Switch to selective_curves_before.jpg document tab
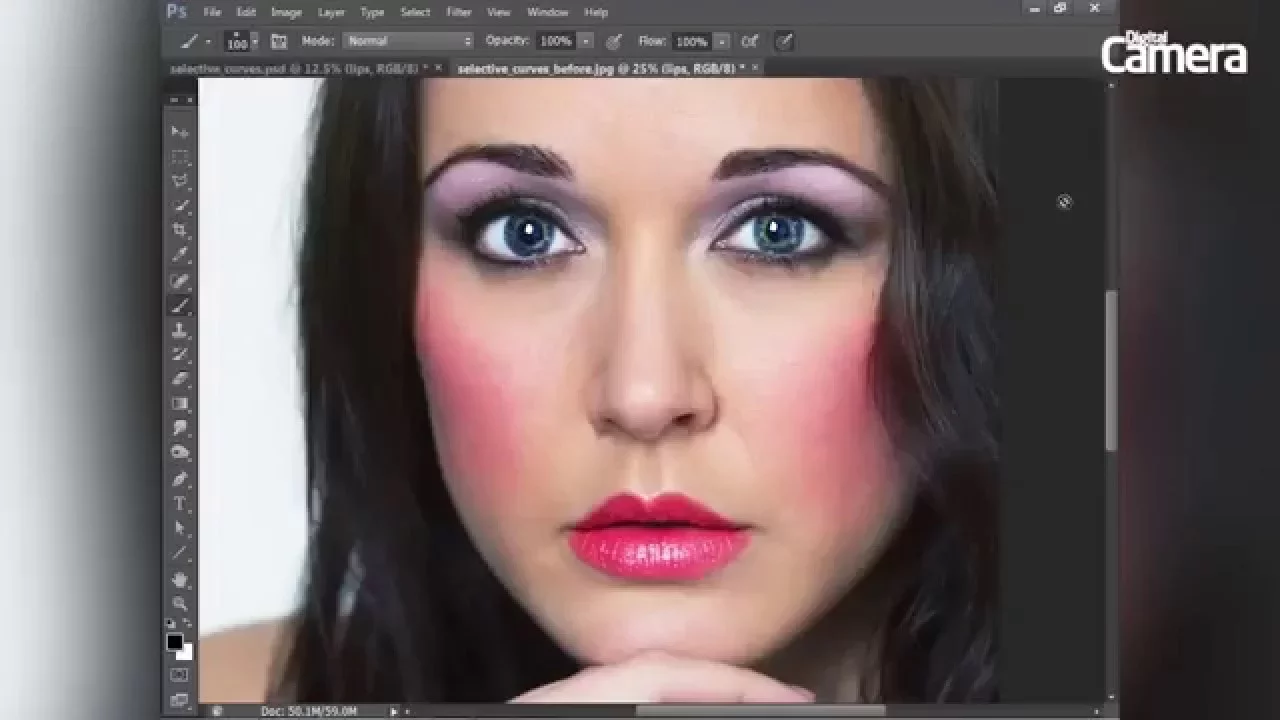 (601, 68)
